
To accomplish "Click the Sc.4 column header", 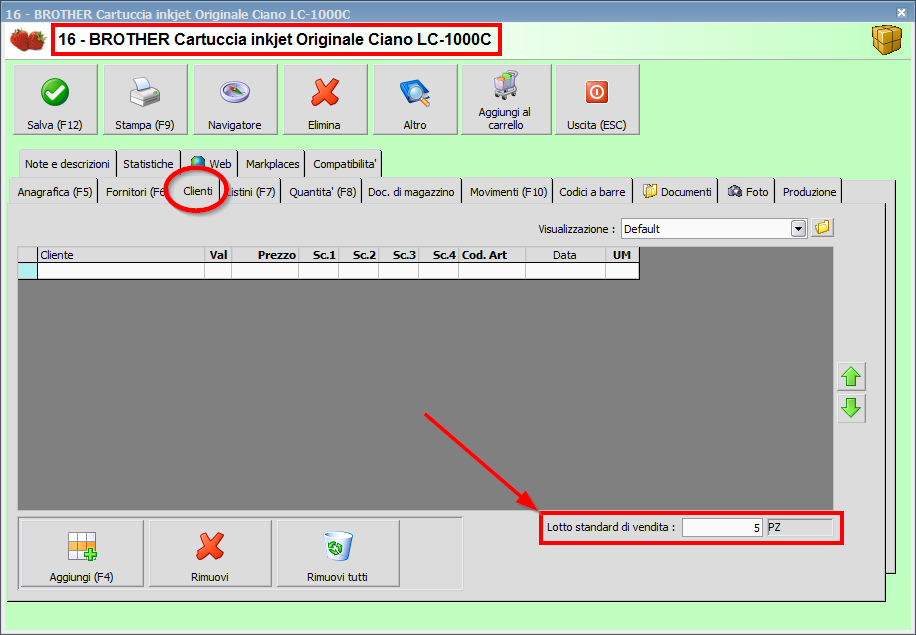I will pos(439,255).
